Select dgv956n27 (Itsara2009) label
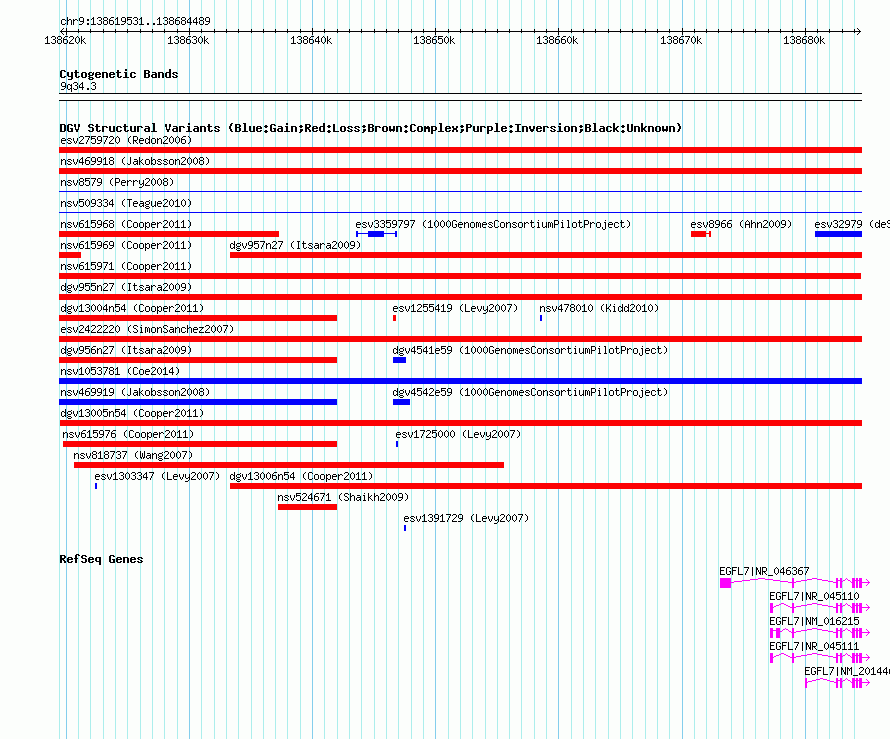890x739 pixels. click(126, 350)
